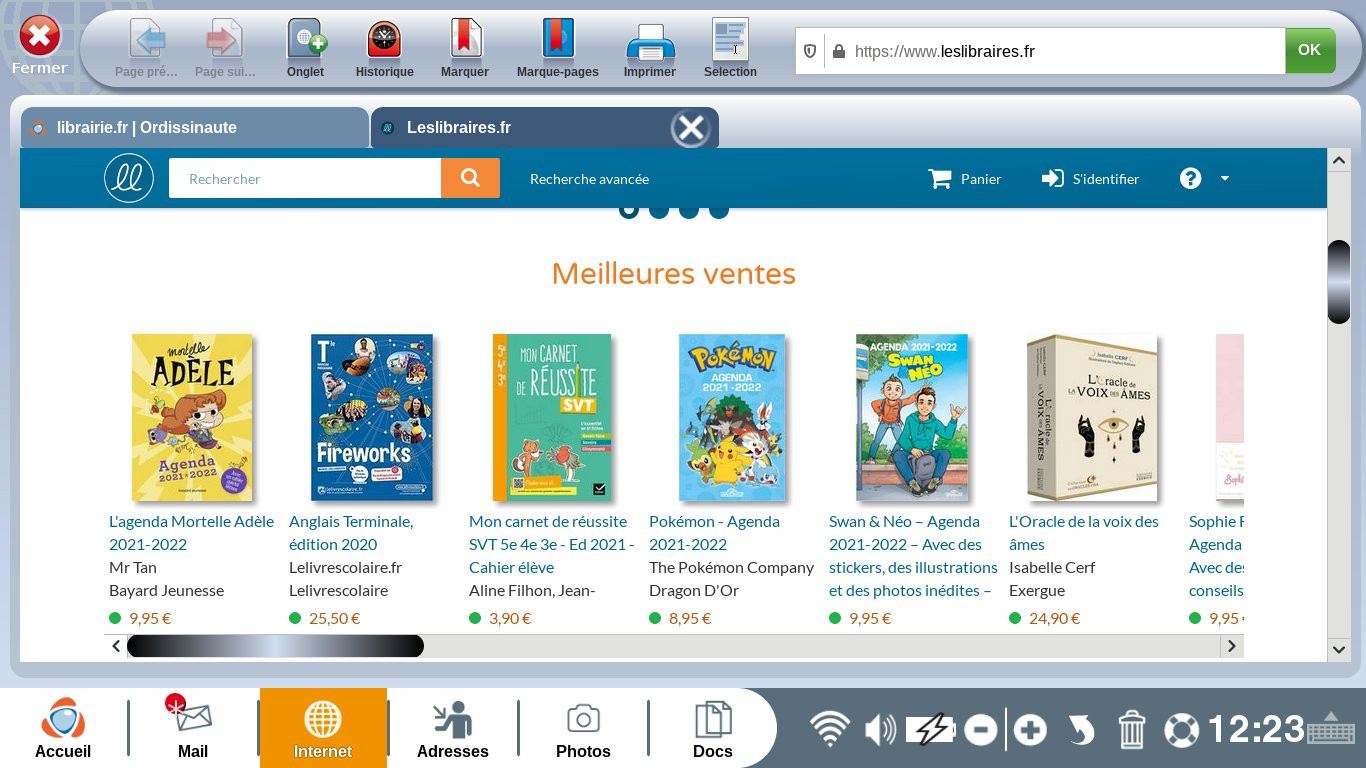Switch to librairie.fr Ordissinaute tab
Viewport: 1366px width, 768px height.
pyautogui.click(x=194, y=128)
